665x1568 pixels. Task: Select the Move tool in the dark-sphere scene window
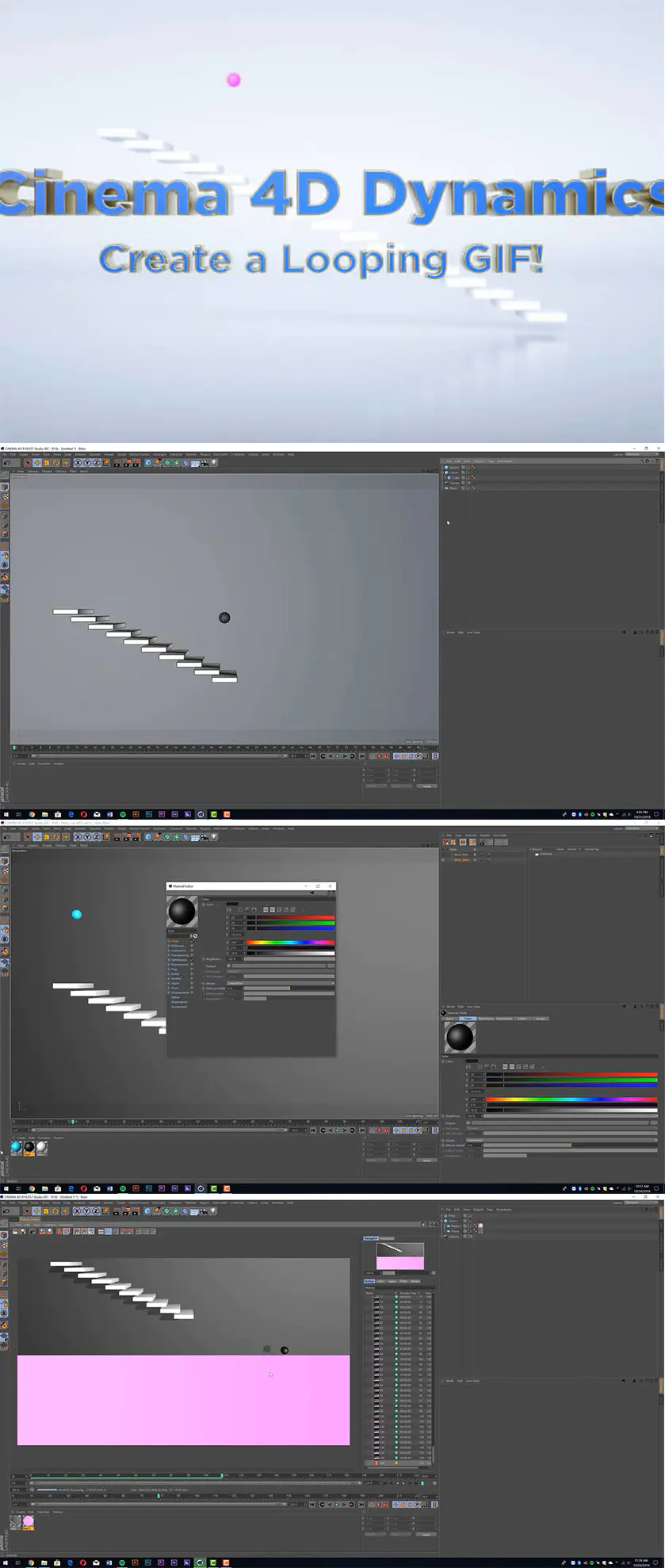point(37,462)
